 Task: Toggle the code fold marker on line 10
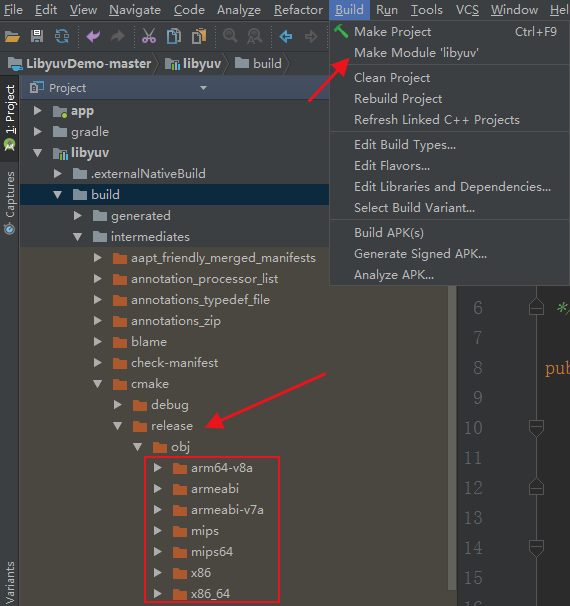[x=536, y=428]
